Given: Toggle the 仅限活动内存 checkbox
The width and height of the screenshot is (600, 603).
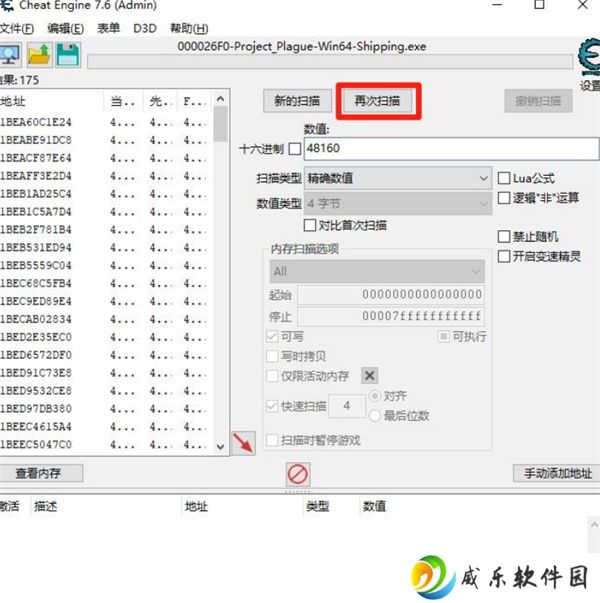Looking at the screenshot, I should click(x=272, y=376).
